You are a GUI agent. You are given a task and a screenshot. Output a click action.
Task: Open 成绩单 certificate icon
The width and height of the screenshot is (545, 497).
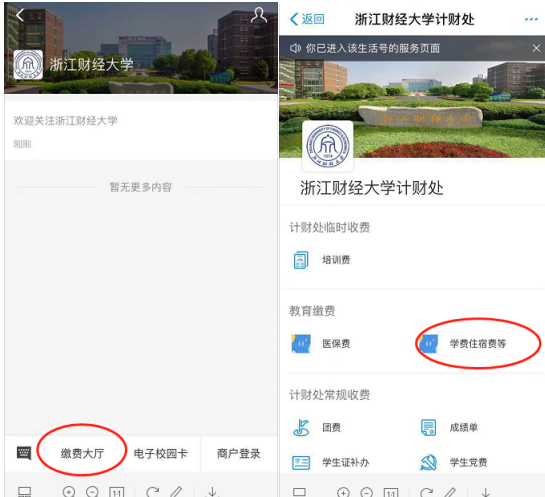pyautogui.click(x=428, y=427)
